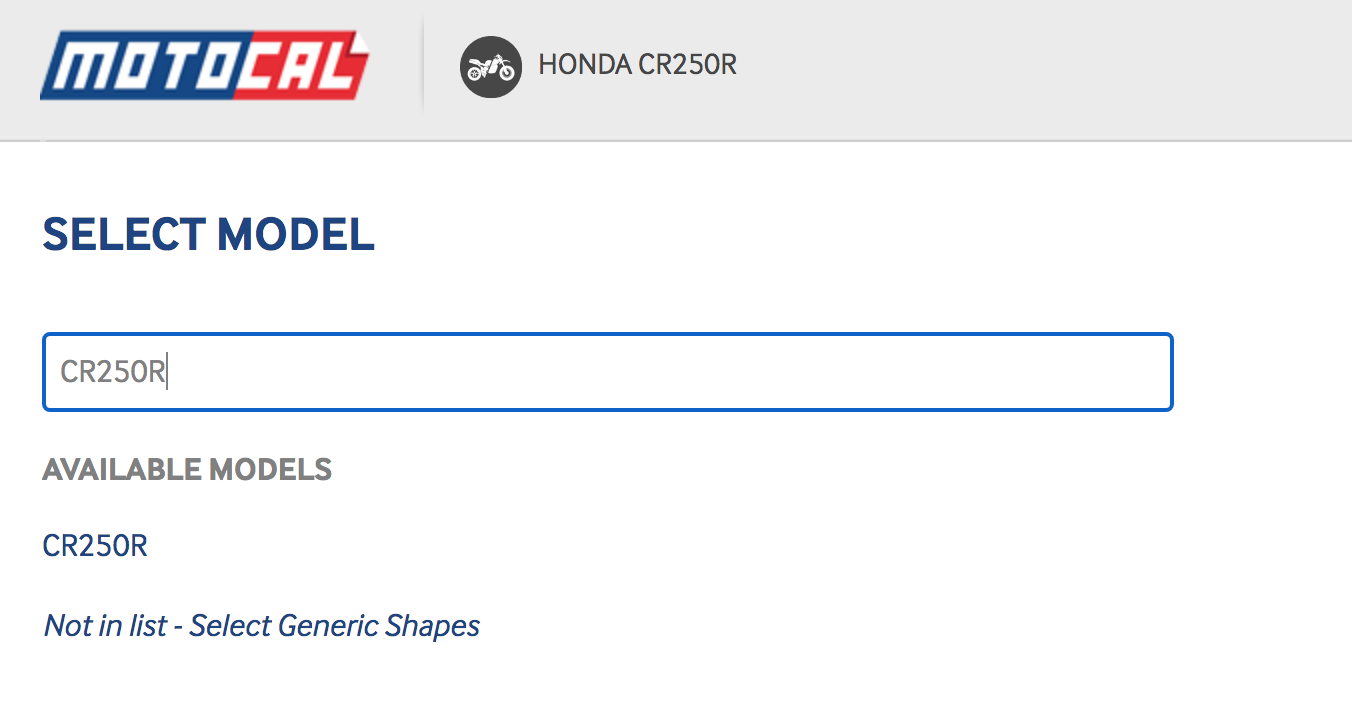Choose CR250R from available models

point(95,546)
